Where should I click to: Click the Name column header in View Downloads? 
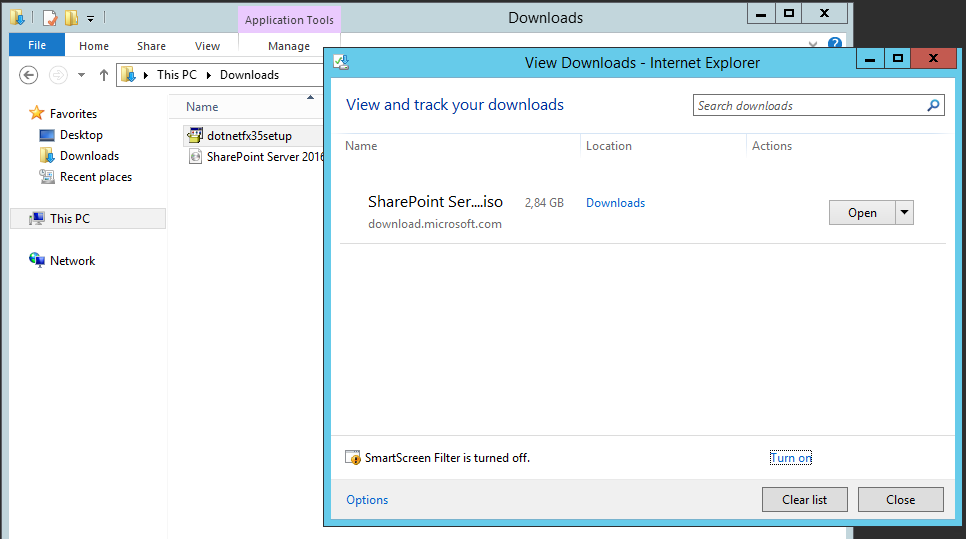coord(361,145)
